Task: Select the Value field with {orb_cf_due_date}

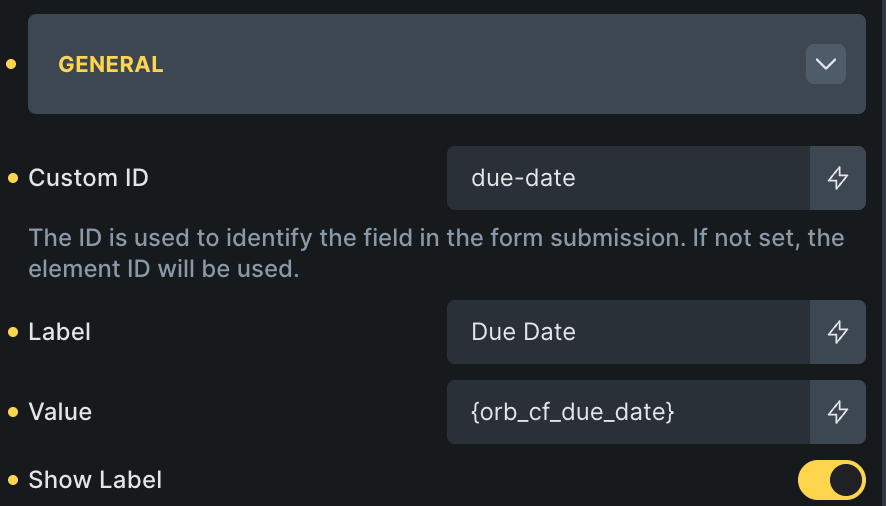Action: (627, 411)
